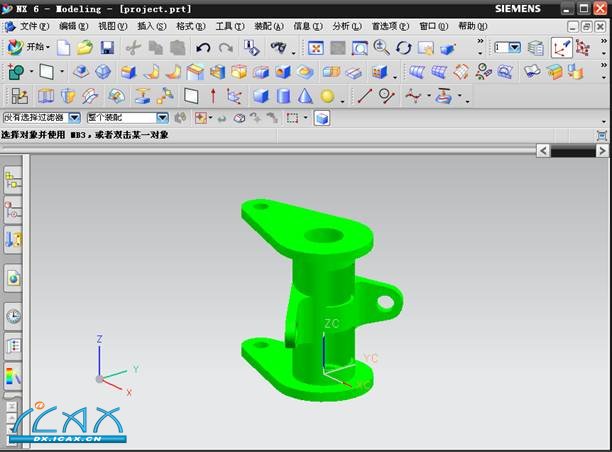Open the 首选项 (Preferences) menu
Viewport: 612px width, 452px height.
click(x=390, y=26)
